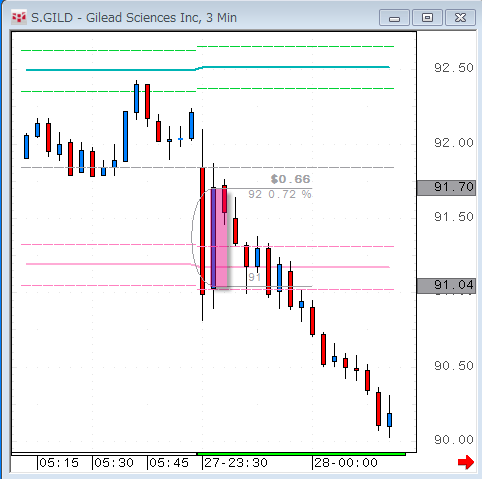This screenshot has height=479, width=482.
Task: Click the 91.50 price axis label
Action: point(454,217)
